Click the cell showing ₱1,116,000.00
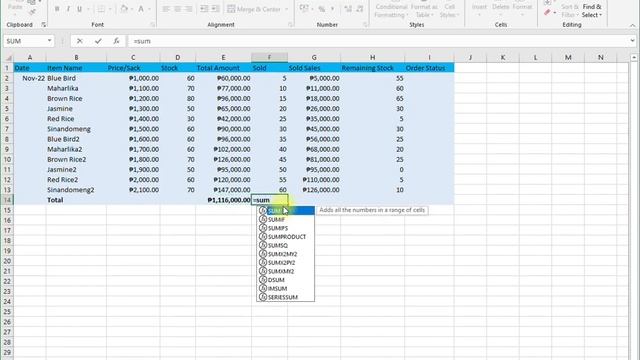 pyautogui.click(x=223, y=200)
